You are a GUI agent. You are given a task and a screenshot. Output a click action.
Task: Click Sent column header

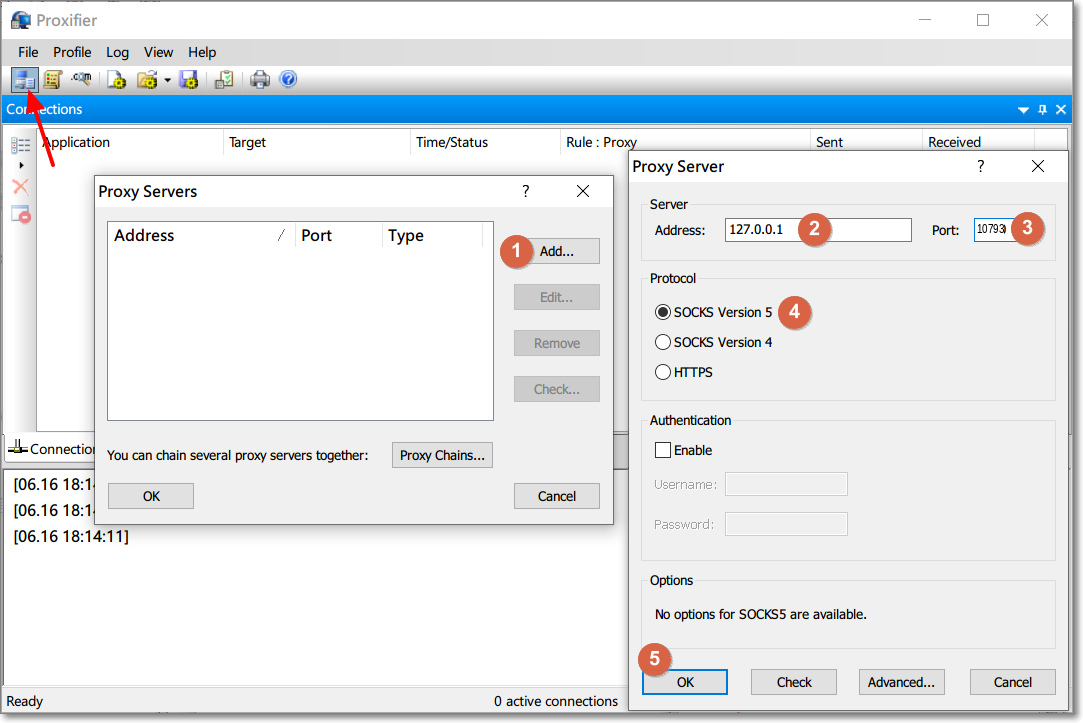coord(866,142)
